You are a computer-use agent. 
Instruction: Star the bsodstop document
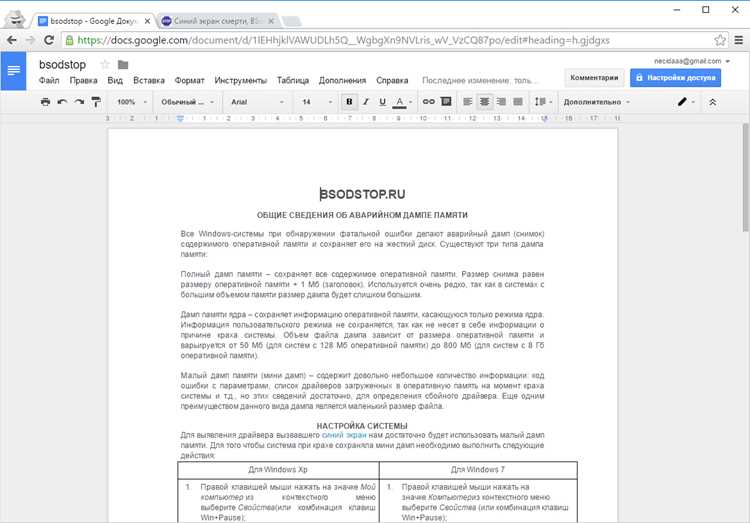tap(105, 64)
